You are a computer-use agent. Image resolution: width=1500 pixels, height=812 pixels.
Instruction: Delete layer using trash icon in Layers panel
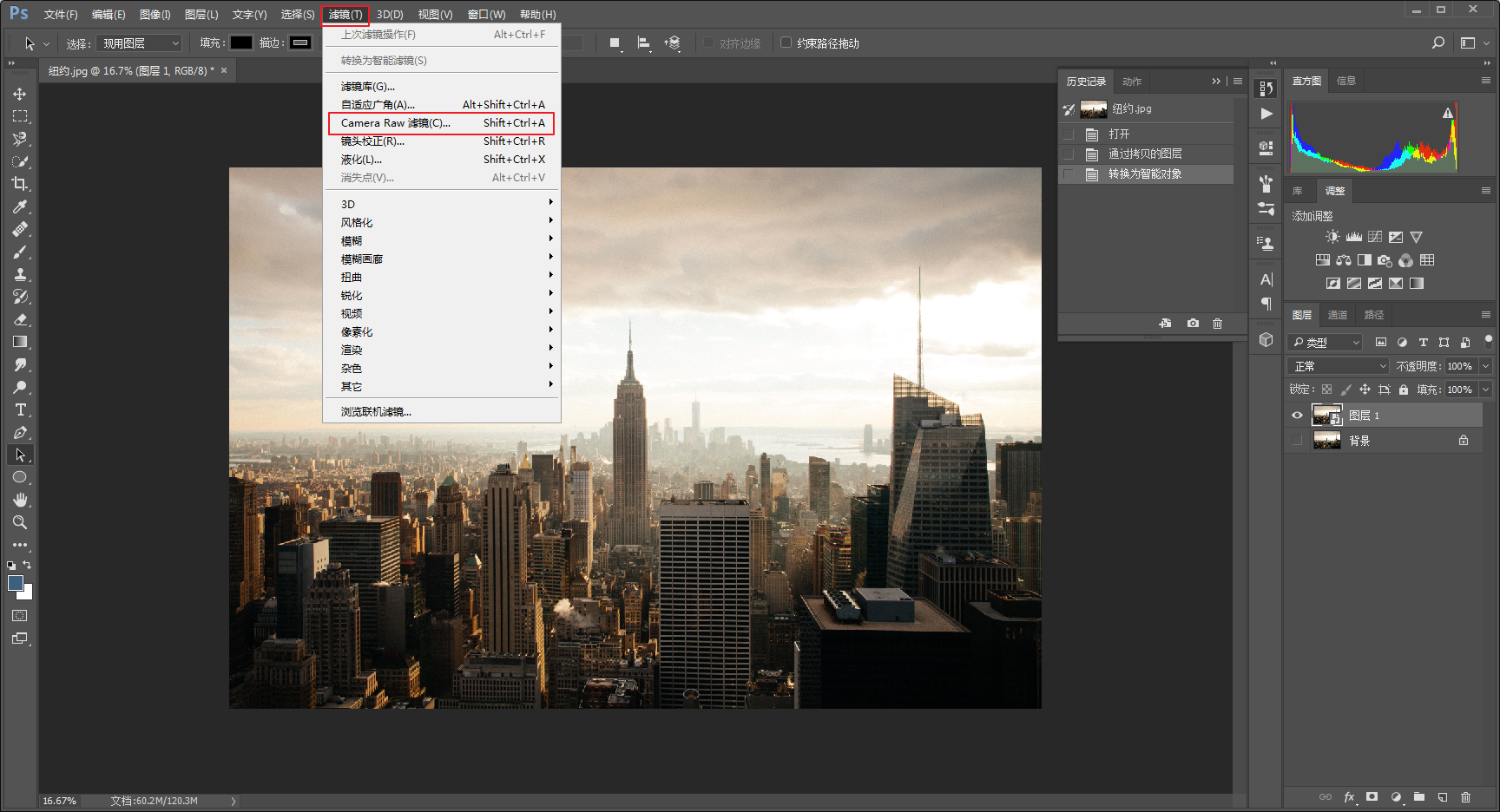[x=1465, y=796]
